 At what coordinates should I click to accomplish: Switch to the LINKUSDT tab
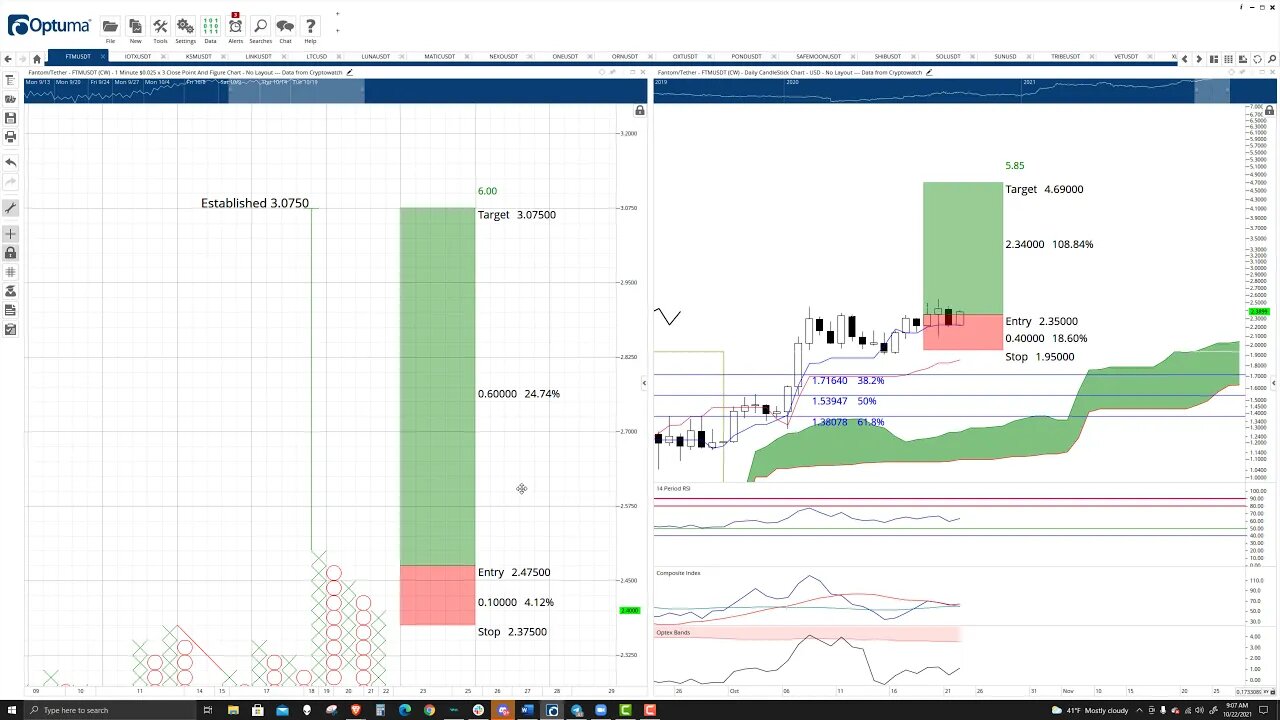(x=258, y=57)
